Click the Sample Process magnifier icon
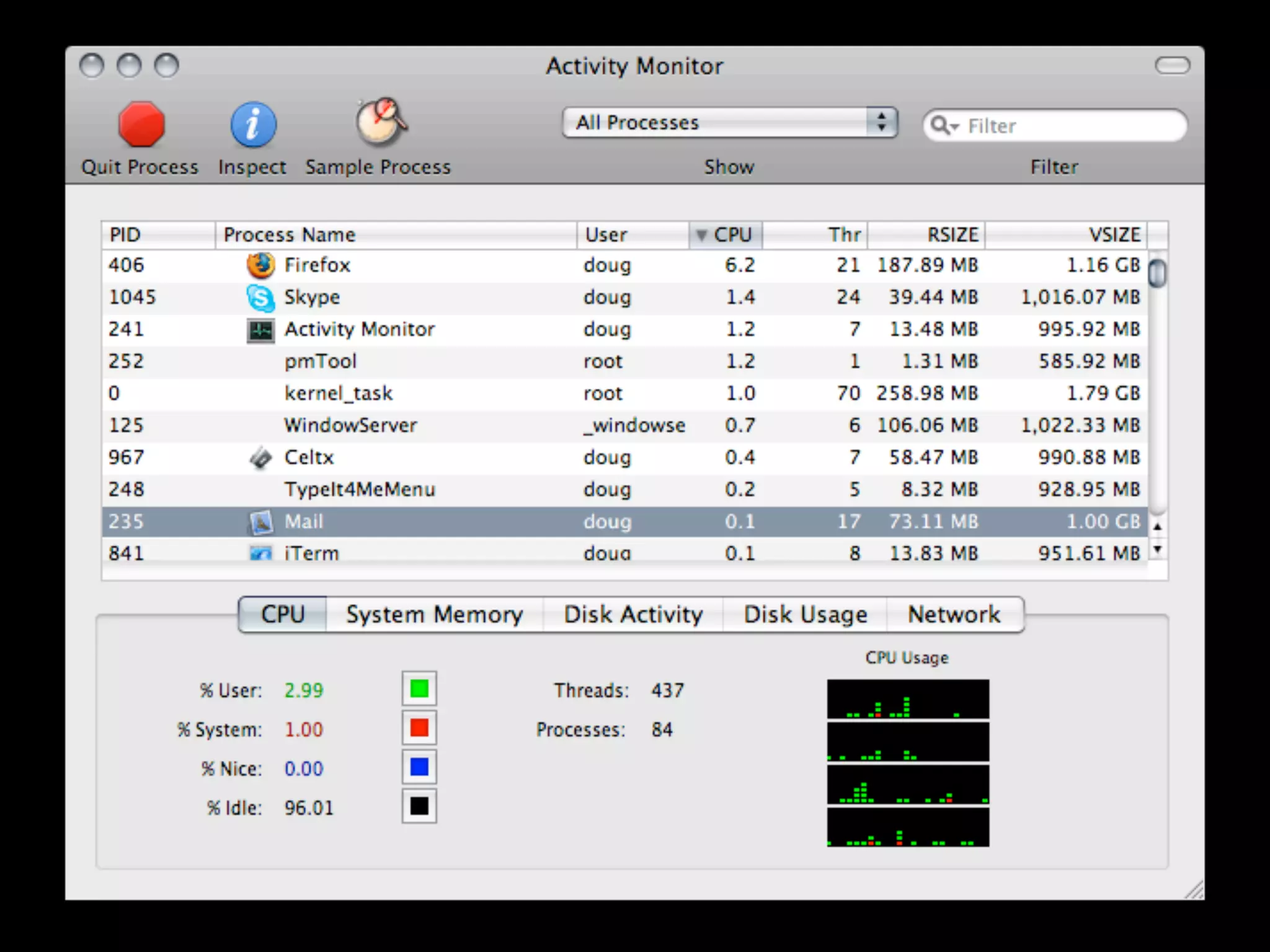The image size is (1270, 952). click(x=380, y=121)
